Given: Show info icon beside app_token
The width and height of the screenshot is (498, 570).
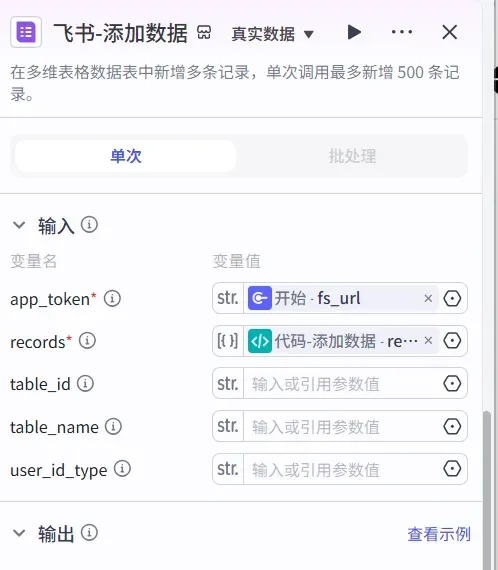Looking at the screenshot, I should (112, 298).
